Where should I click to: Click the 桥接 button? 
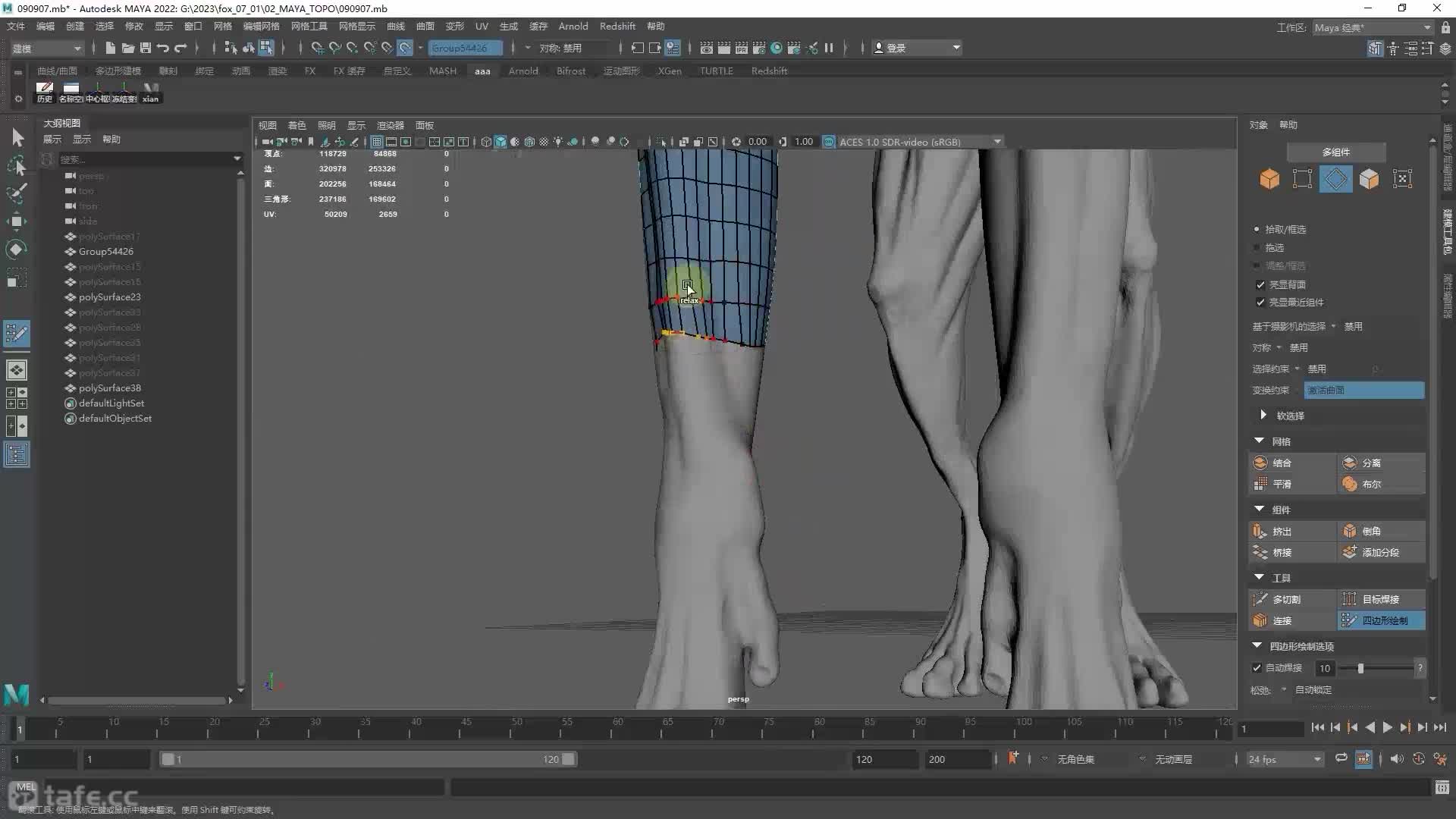tap(1292, 552)
